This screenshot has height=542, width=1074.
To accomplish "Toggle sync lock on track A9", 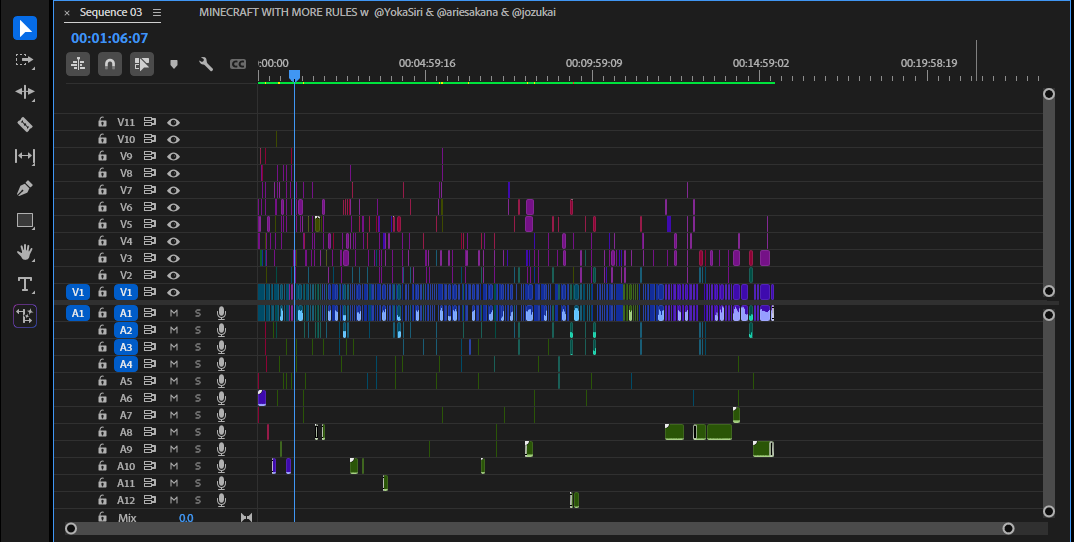I will click(149, 449).
